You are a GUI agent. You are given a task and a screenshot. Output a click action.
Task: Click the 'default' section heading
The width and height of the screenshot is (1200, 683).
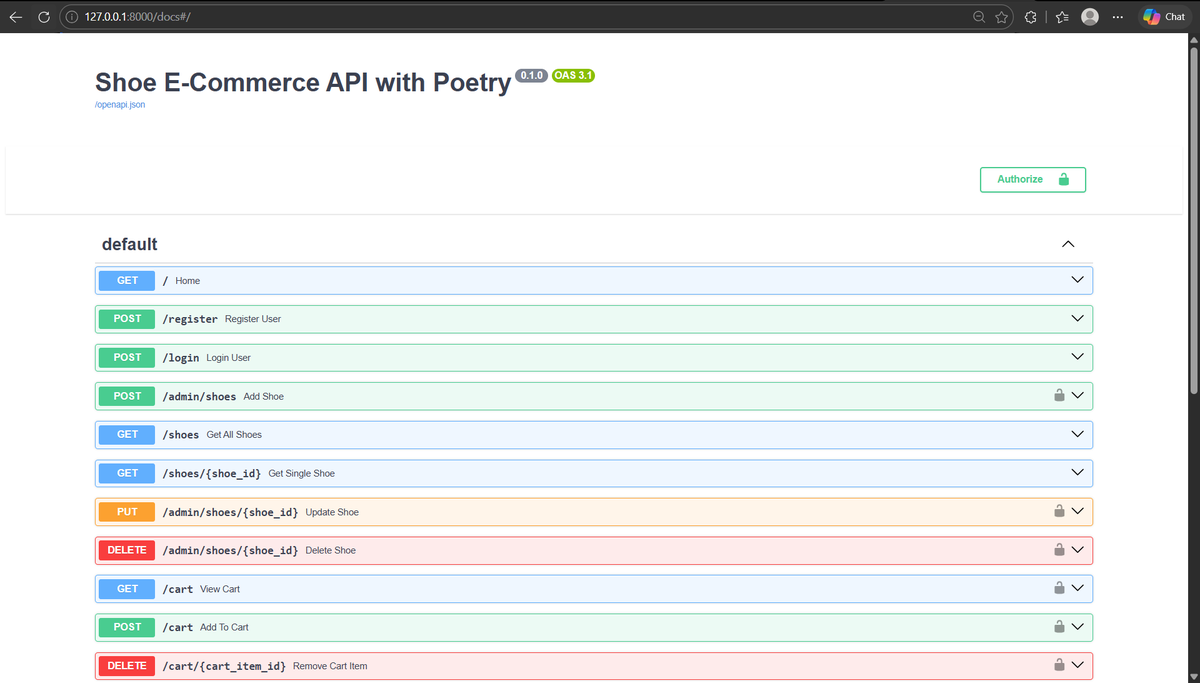point(130,244)
